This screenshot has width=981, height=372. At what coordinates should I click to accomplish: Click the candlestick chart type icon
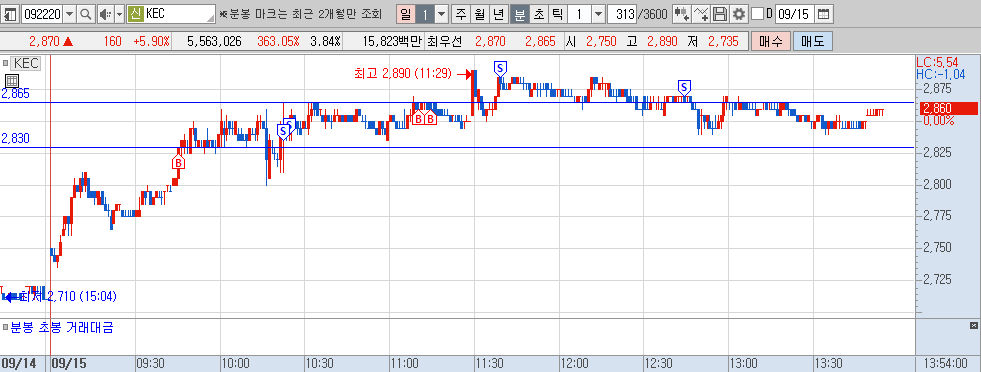tap(682, 13)
